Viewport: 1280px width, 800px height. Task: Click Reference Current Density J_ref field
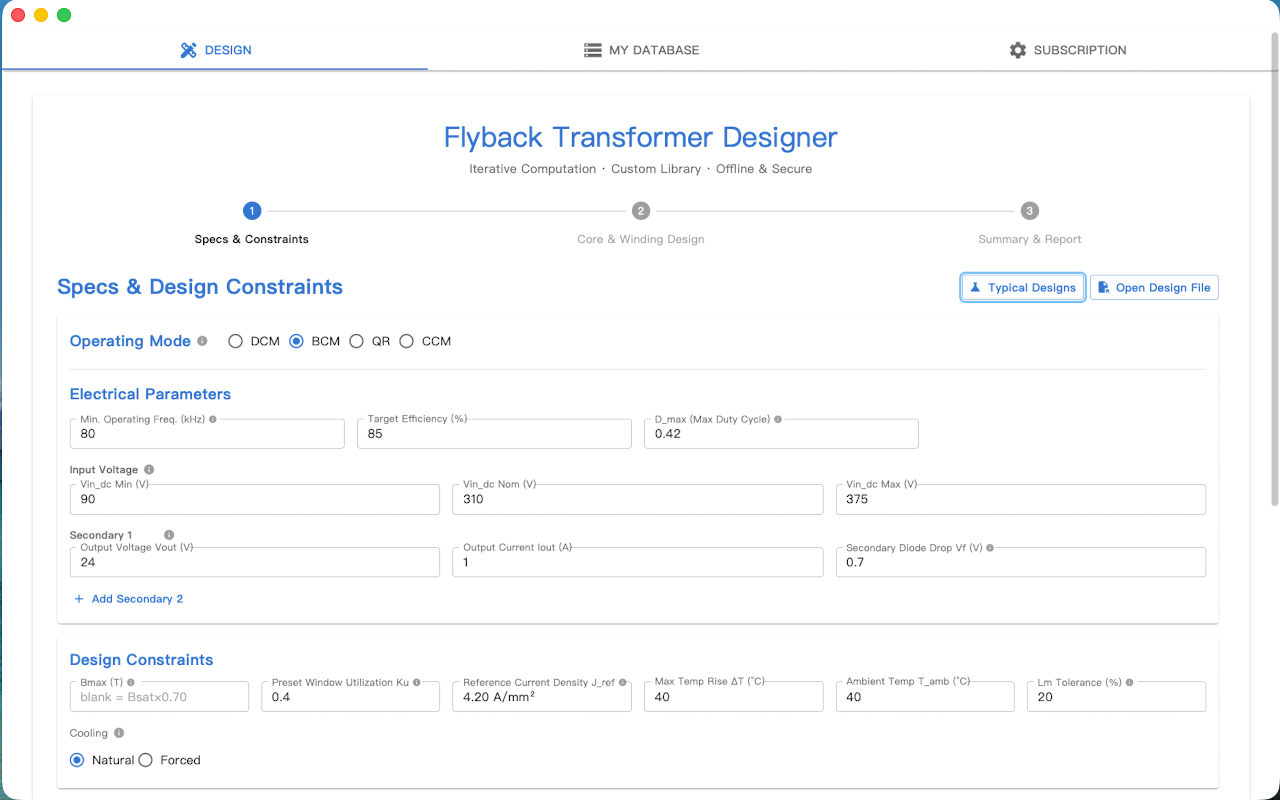pyautogui.click(x=542, y=697)
